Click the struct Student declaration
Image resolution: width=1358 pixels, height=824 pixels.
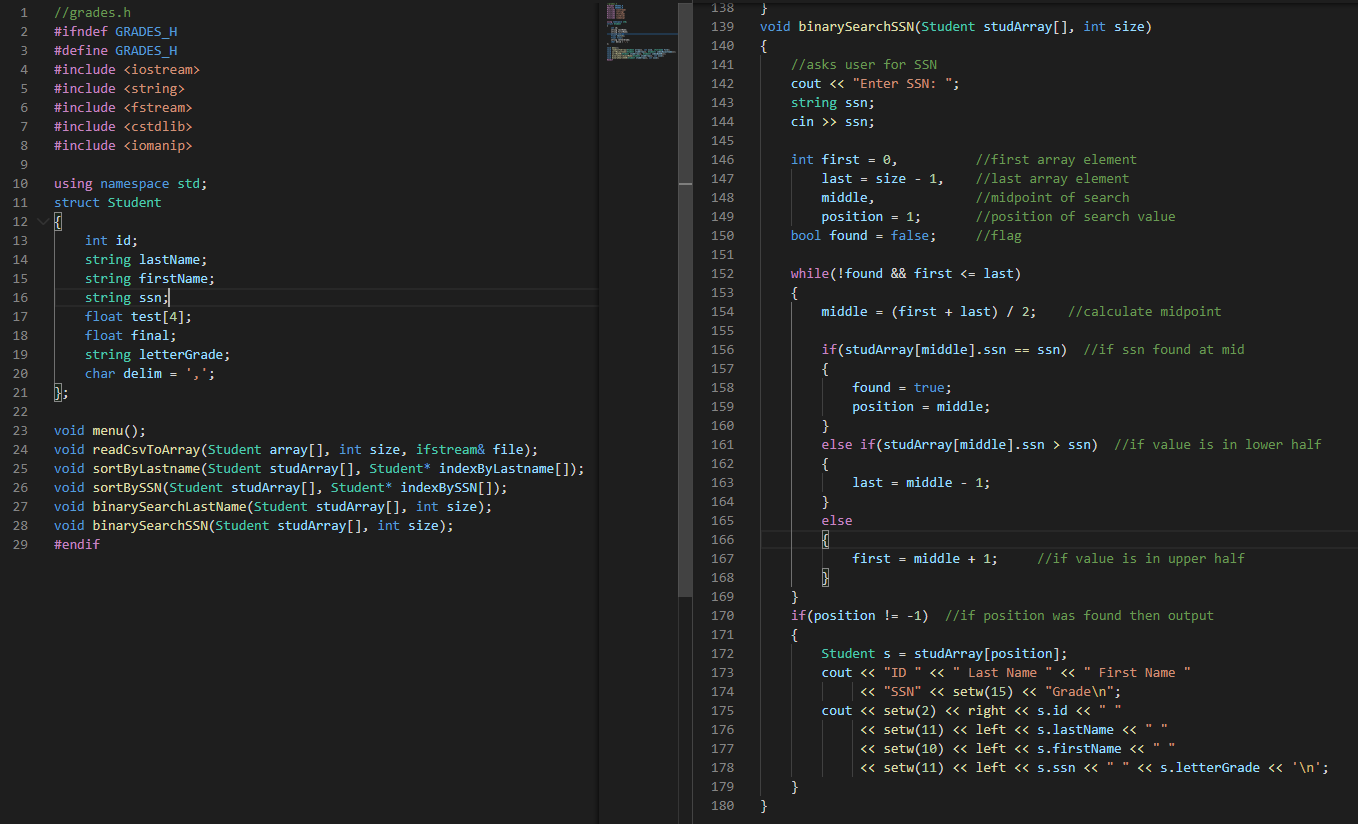108,202
